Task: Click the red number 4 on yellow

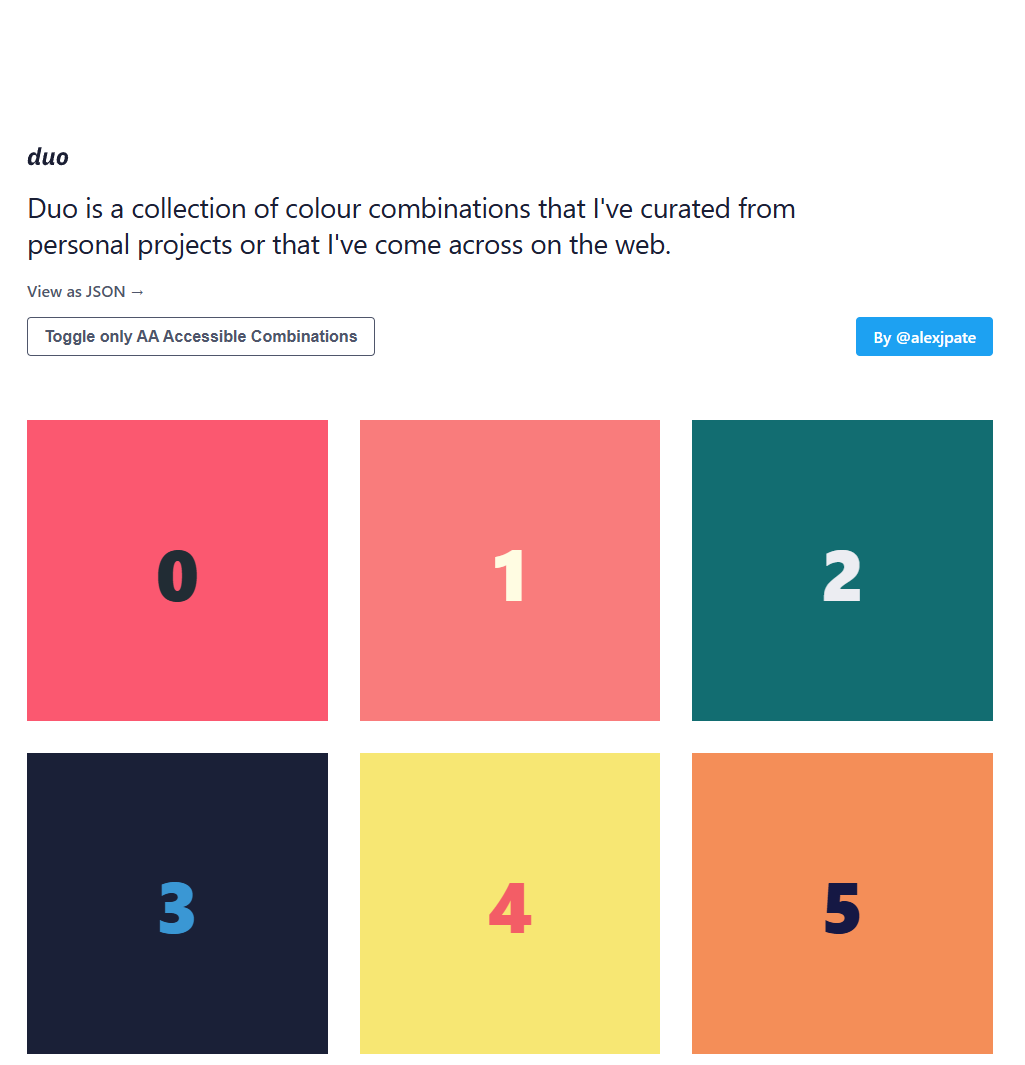Action: [x=509, y=907]
